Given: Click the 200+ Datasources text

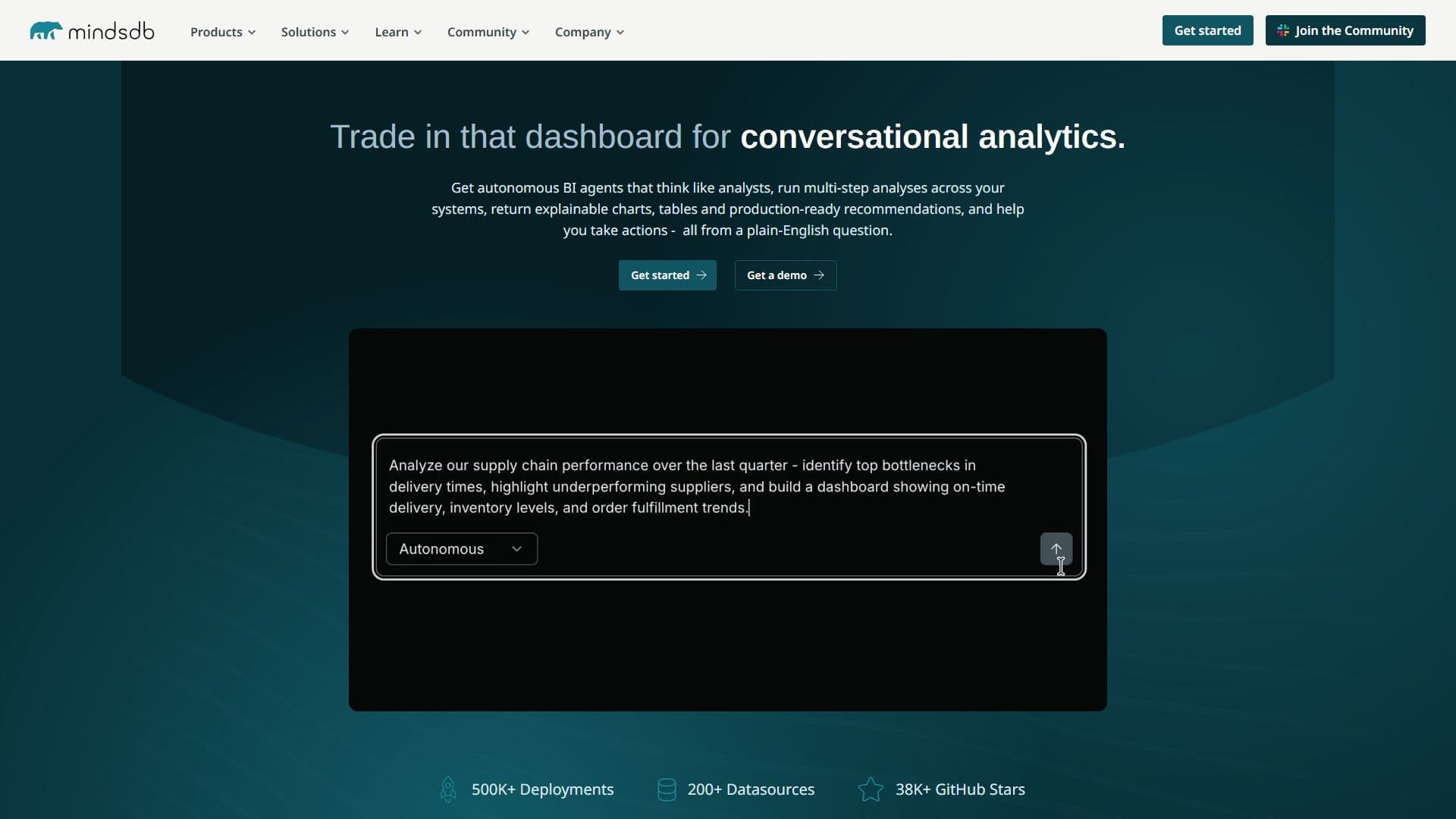Looking at the screenshot, I should tap(751, 789).
